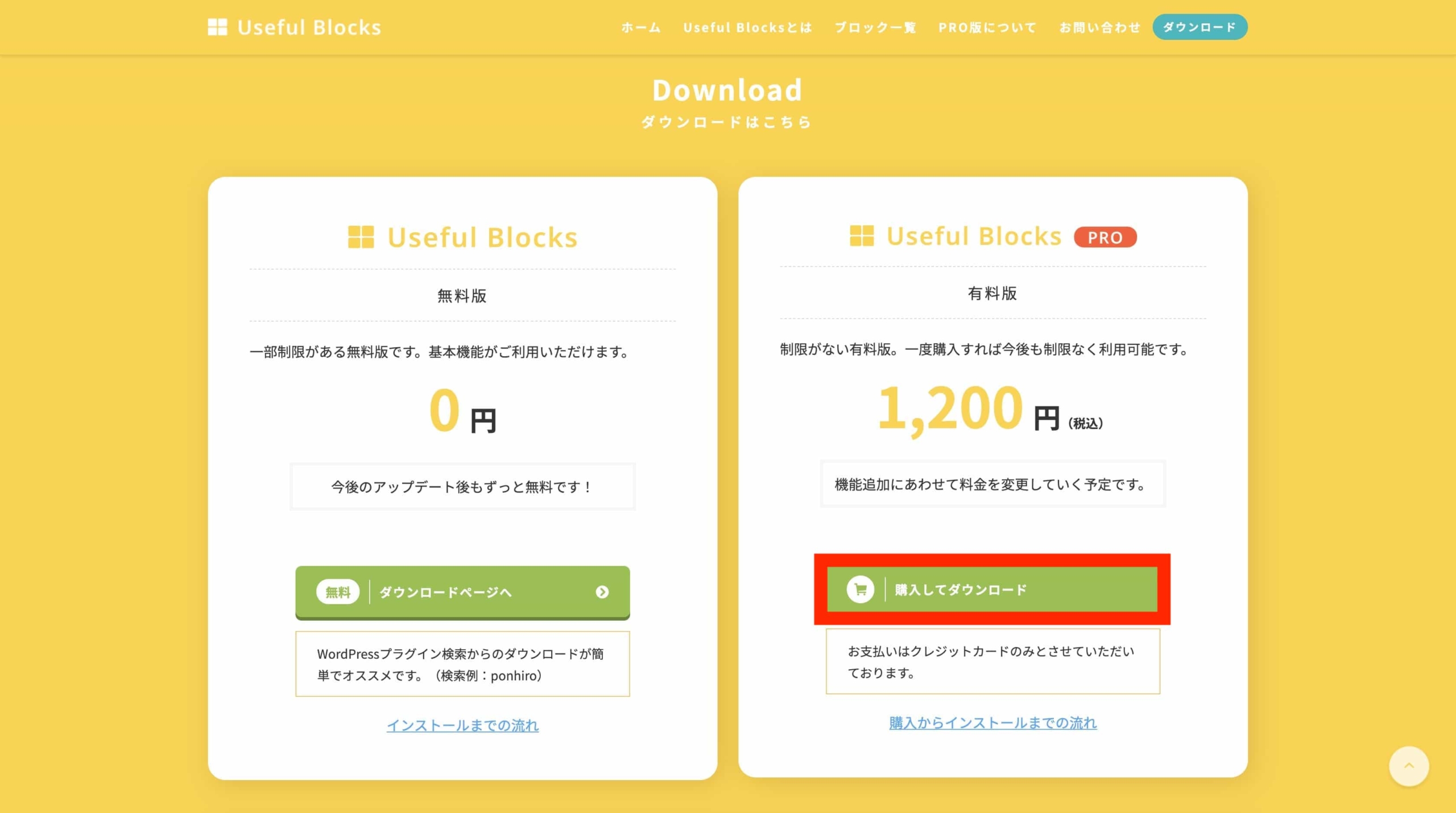Click the 無料版 label
The image size is (1456, 813).
click(462, 296)
